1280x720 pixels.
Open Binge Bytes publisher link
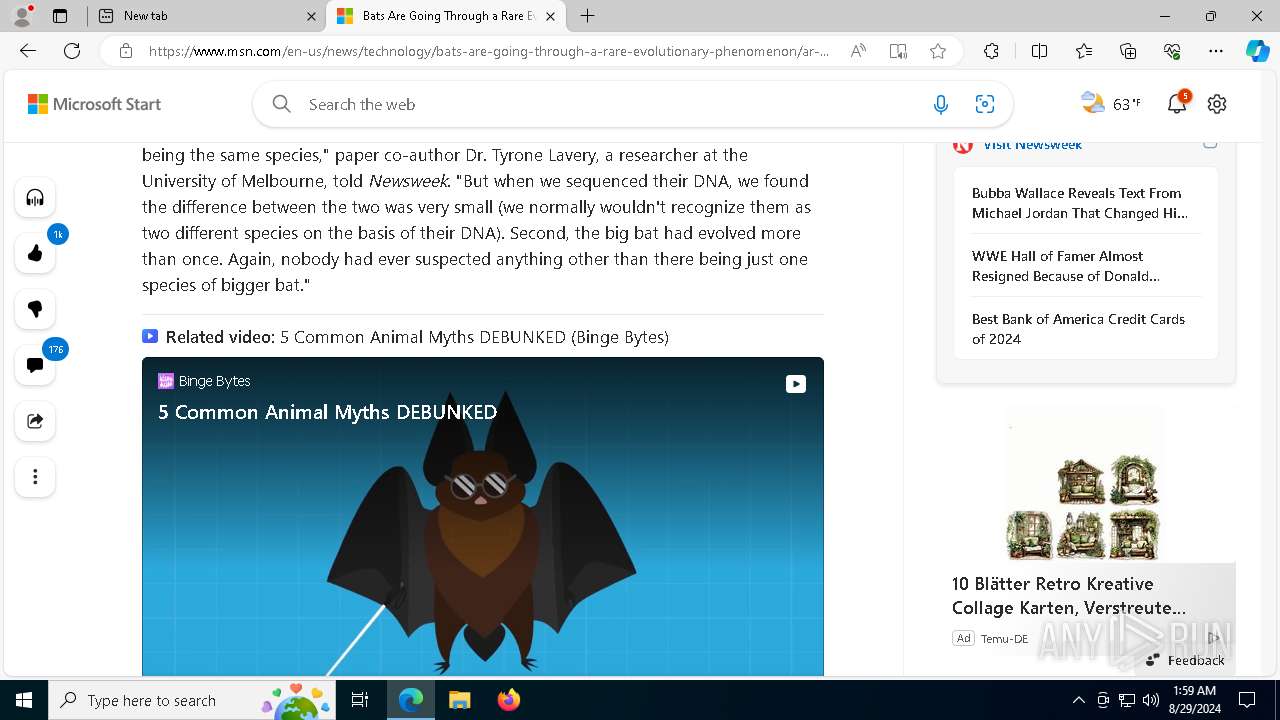pyautogui.click(x=205, y=381)
